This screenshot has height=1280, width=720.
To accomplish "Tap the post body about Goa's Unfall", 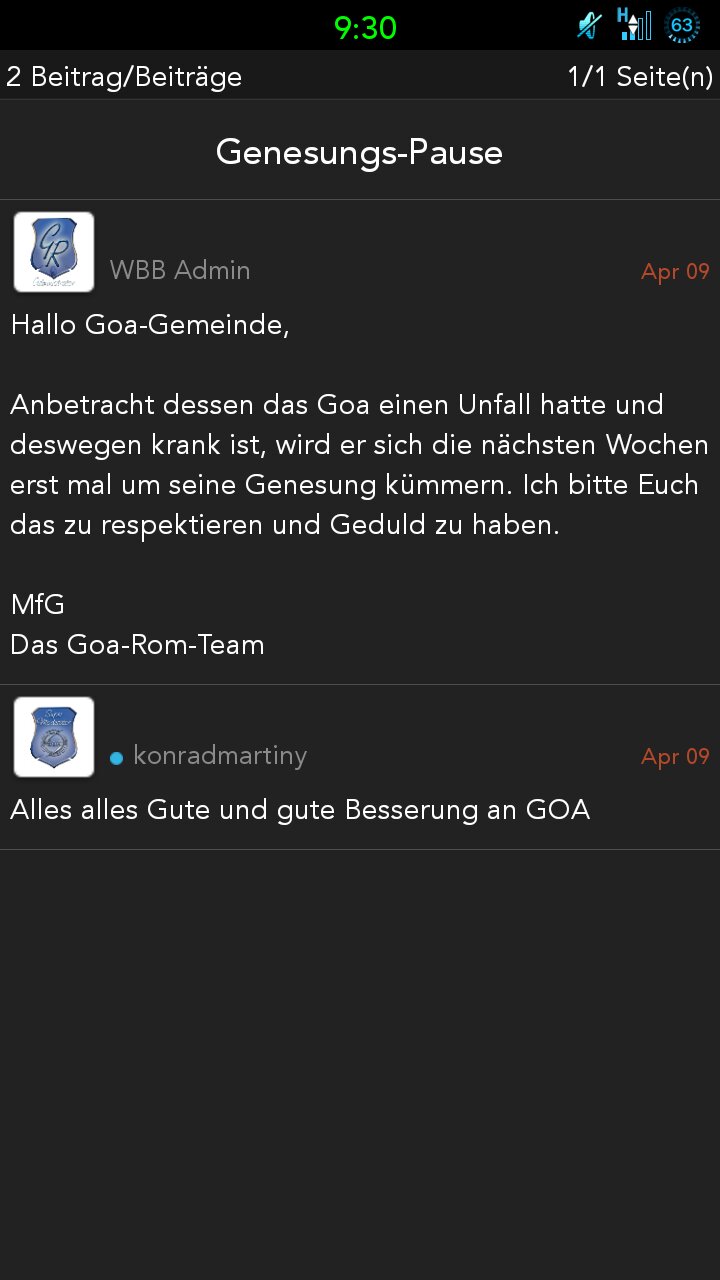I will click(360, 465).
